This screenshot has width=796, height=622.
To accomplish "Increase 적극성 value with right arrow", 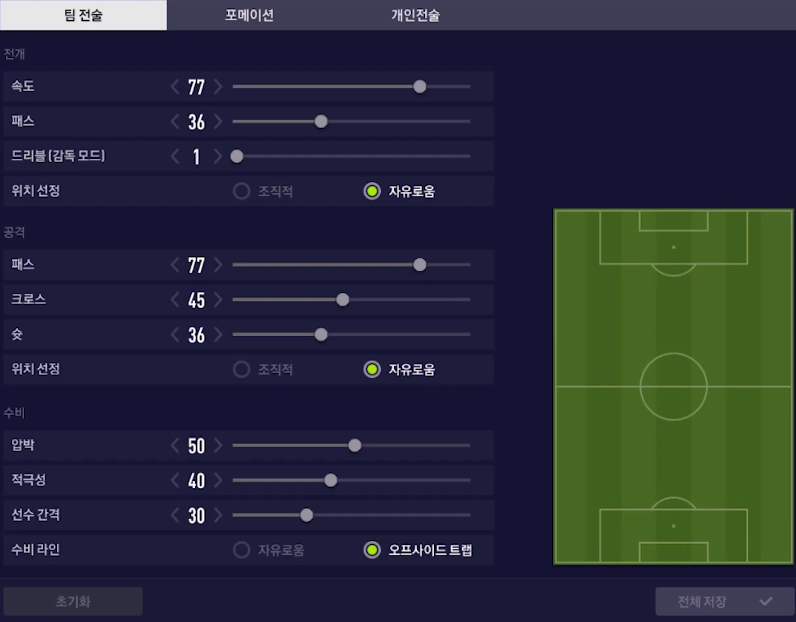I will click(218, 481).
